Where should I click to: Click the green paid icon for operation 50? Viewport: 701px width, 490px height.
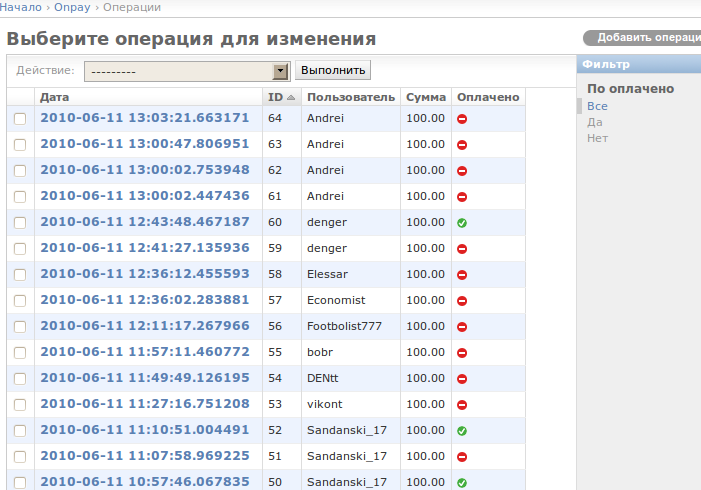pos(462,482)
